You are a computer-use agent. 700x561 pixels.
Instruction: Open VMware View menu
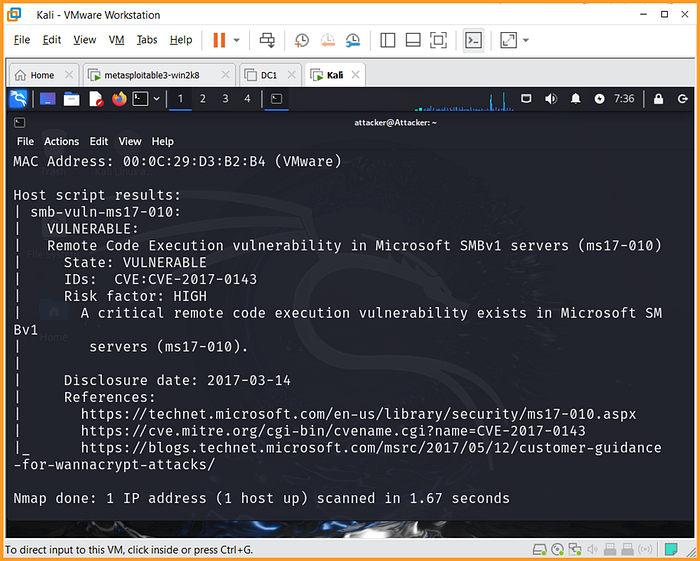pyautogui.click(x=85, y=40)
